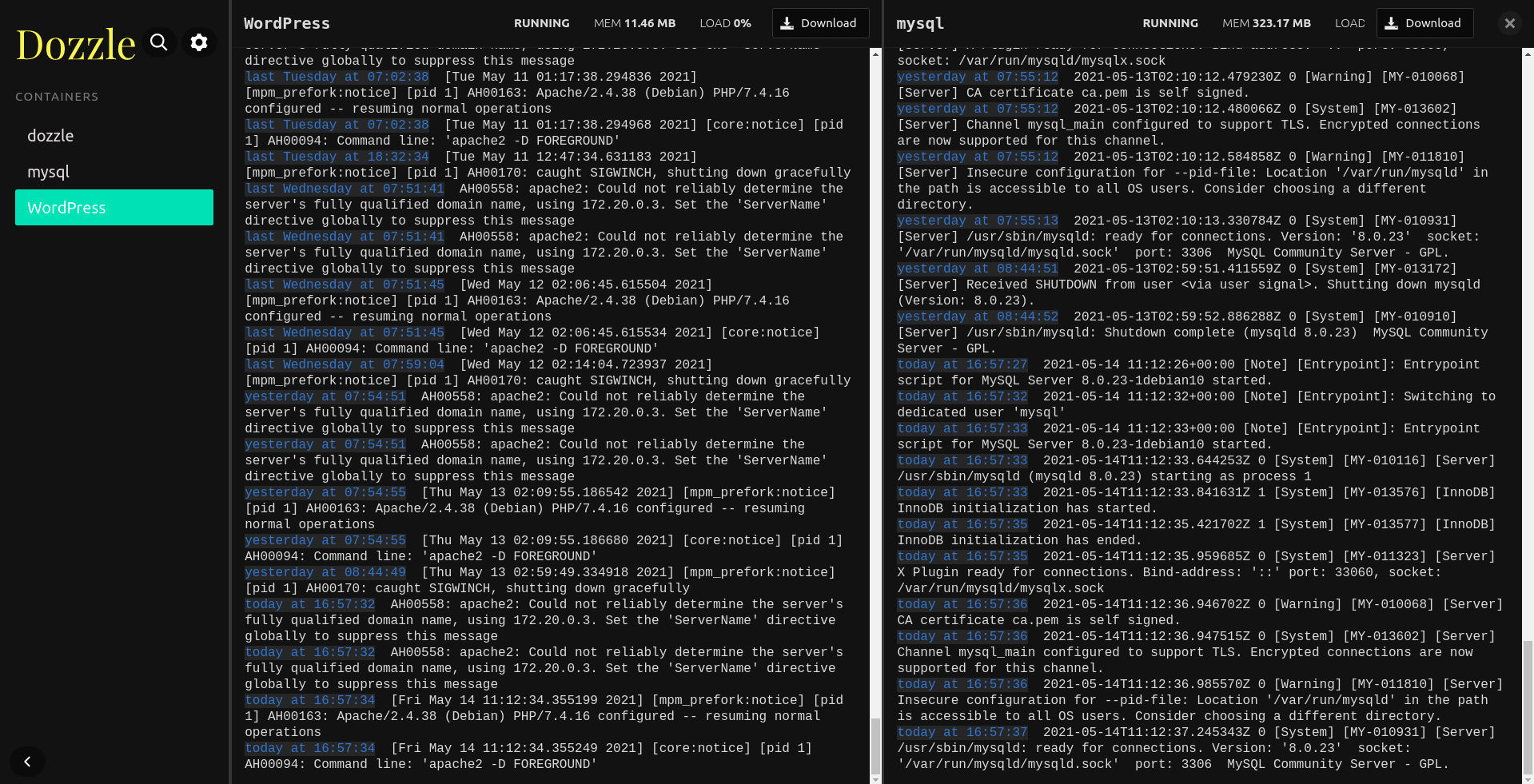Select the dozzle container

pyautogui.click(x=50, y=136)
